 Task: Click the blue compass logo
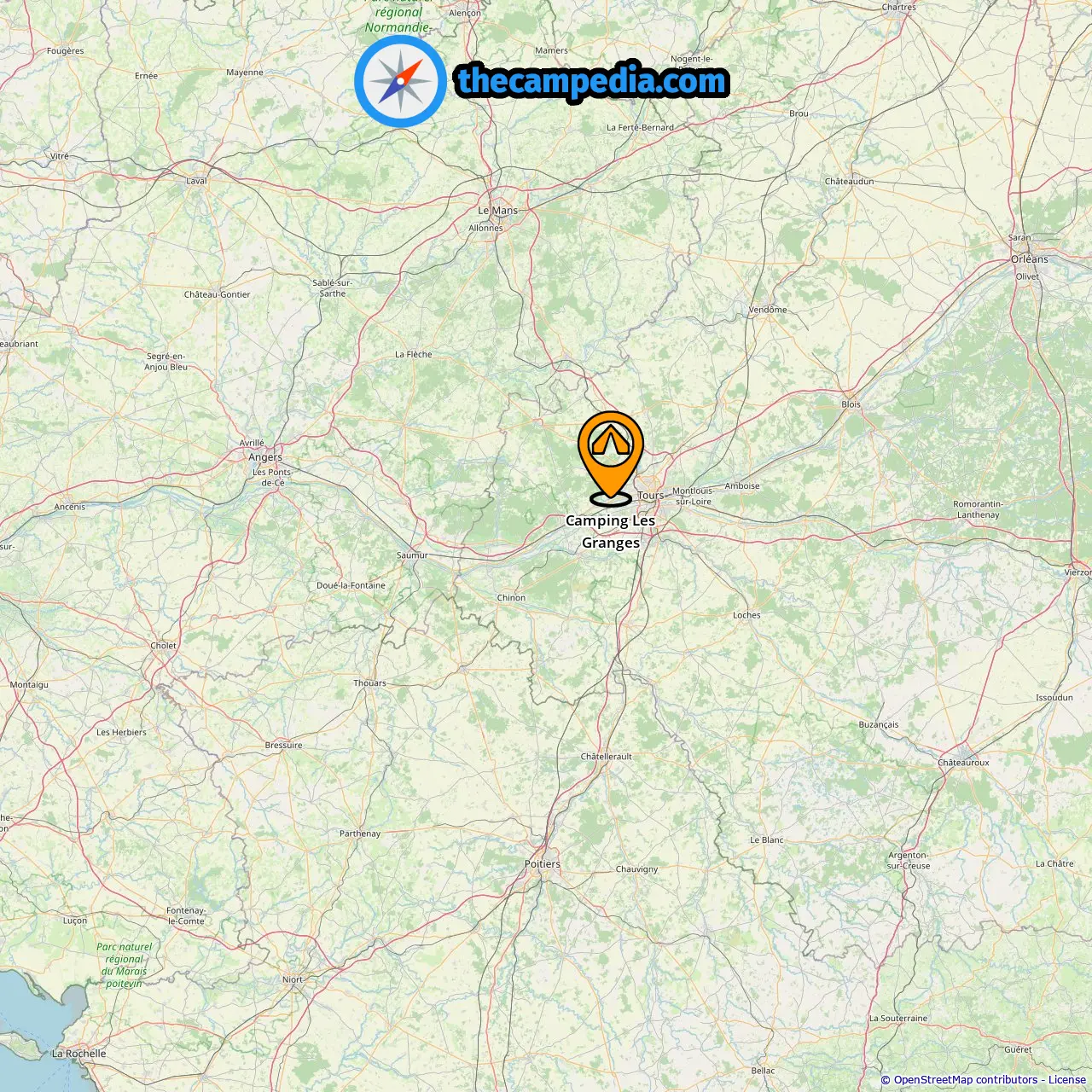point(400,81)
